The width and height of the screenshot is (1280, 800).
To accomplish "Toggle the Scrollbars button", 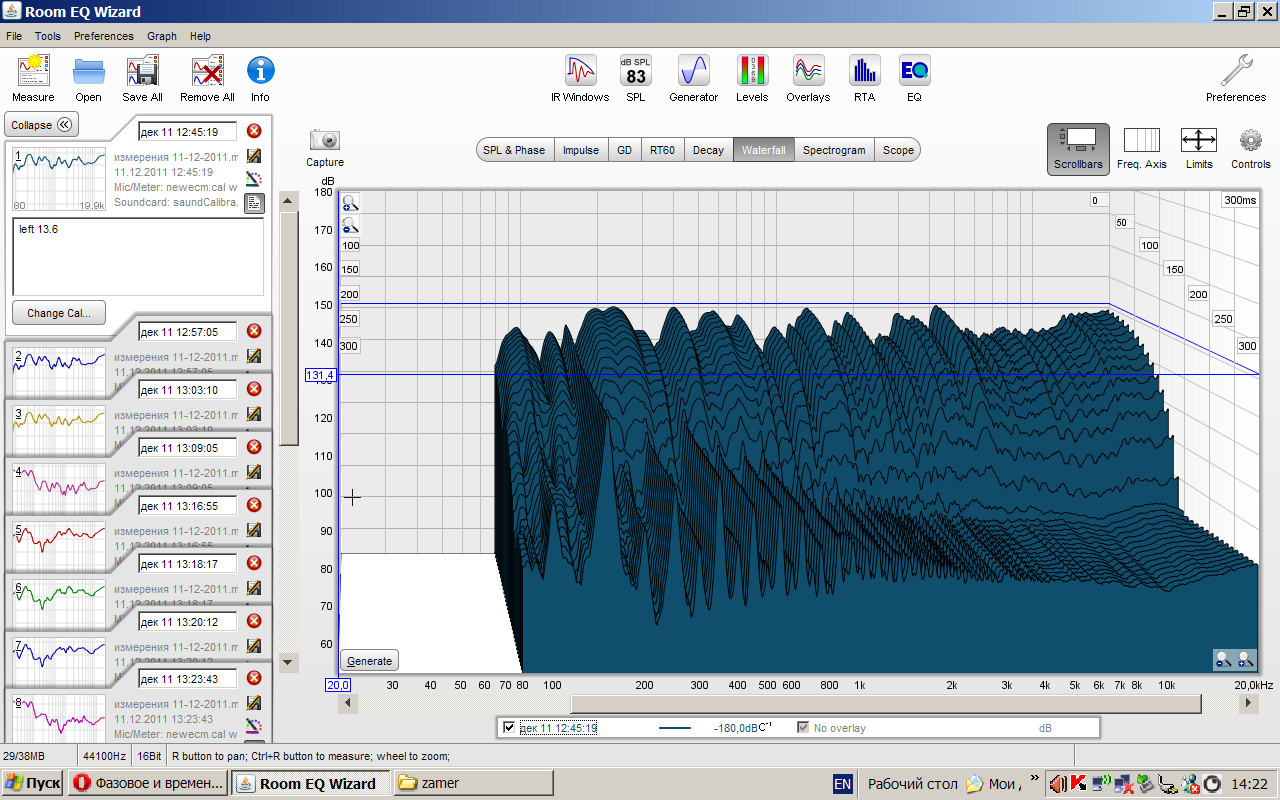I will pos(1078,147).
